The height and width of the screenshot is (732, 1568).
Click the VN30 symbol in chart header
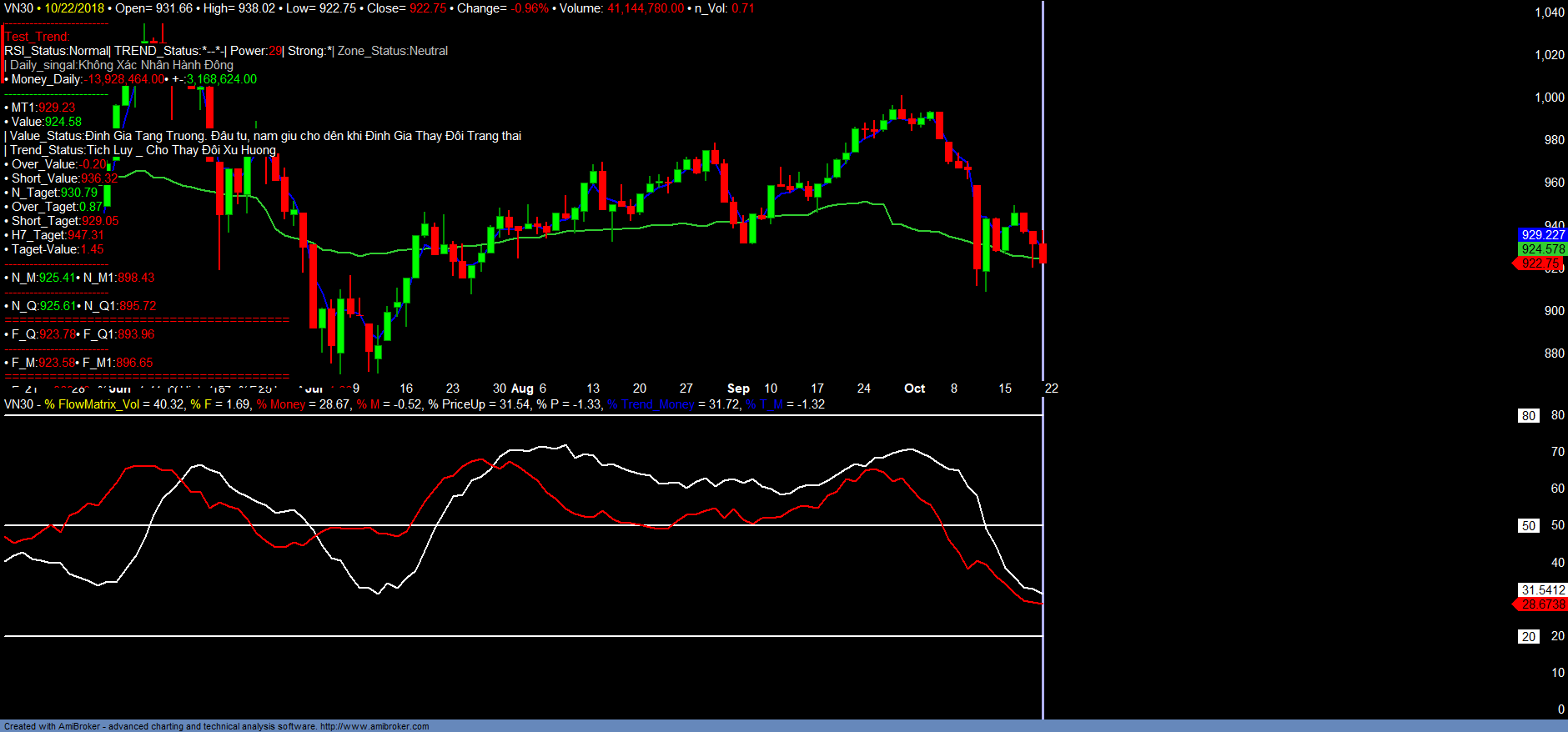click(x=18, y=8)
